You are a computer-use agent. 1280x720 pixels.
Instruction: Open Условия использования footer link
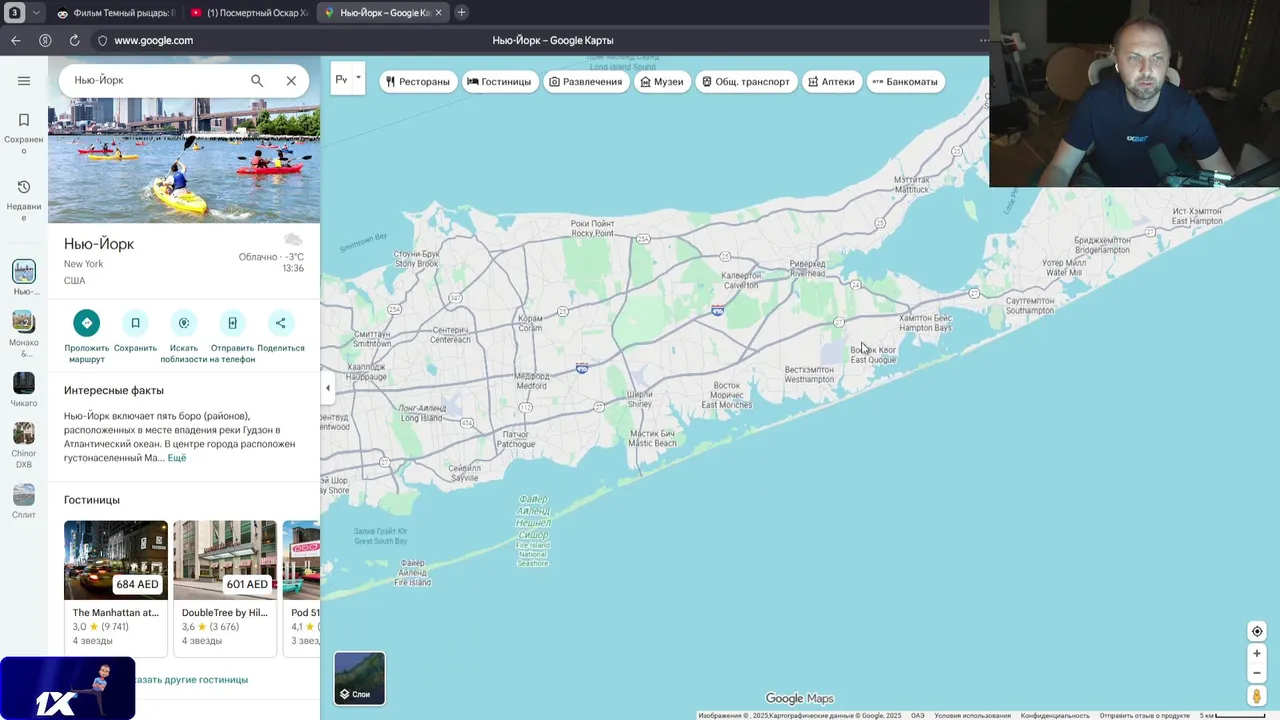click(x=972, y=716)
